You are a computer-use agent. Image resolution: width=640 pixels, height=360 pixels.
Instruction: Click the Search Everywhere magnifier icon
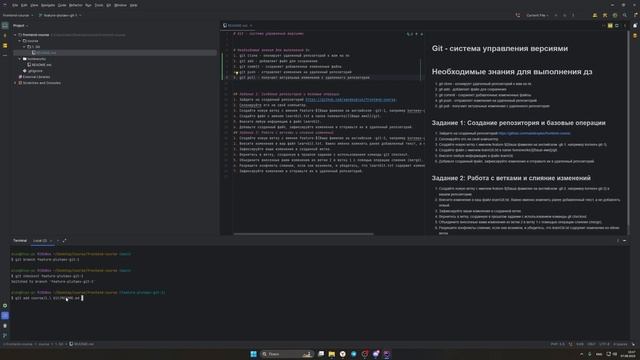(624, 15)
